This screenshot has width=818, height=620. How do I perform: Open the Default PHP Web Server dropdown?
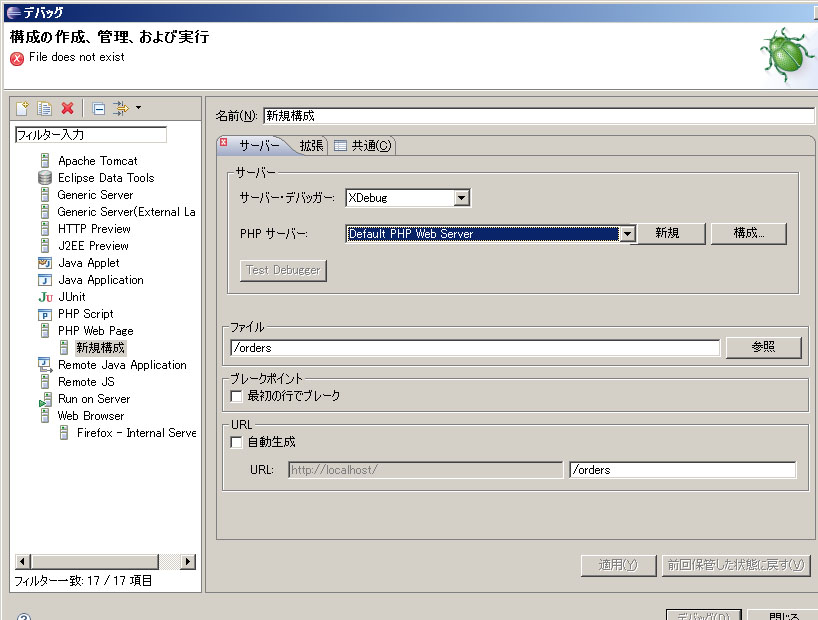pos(629,233)
